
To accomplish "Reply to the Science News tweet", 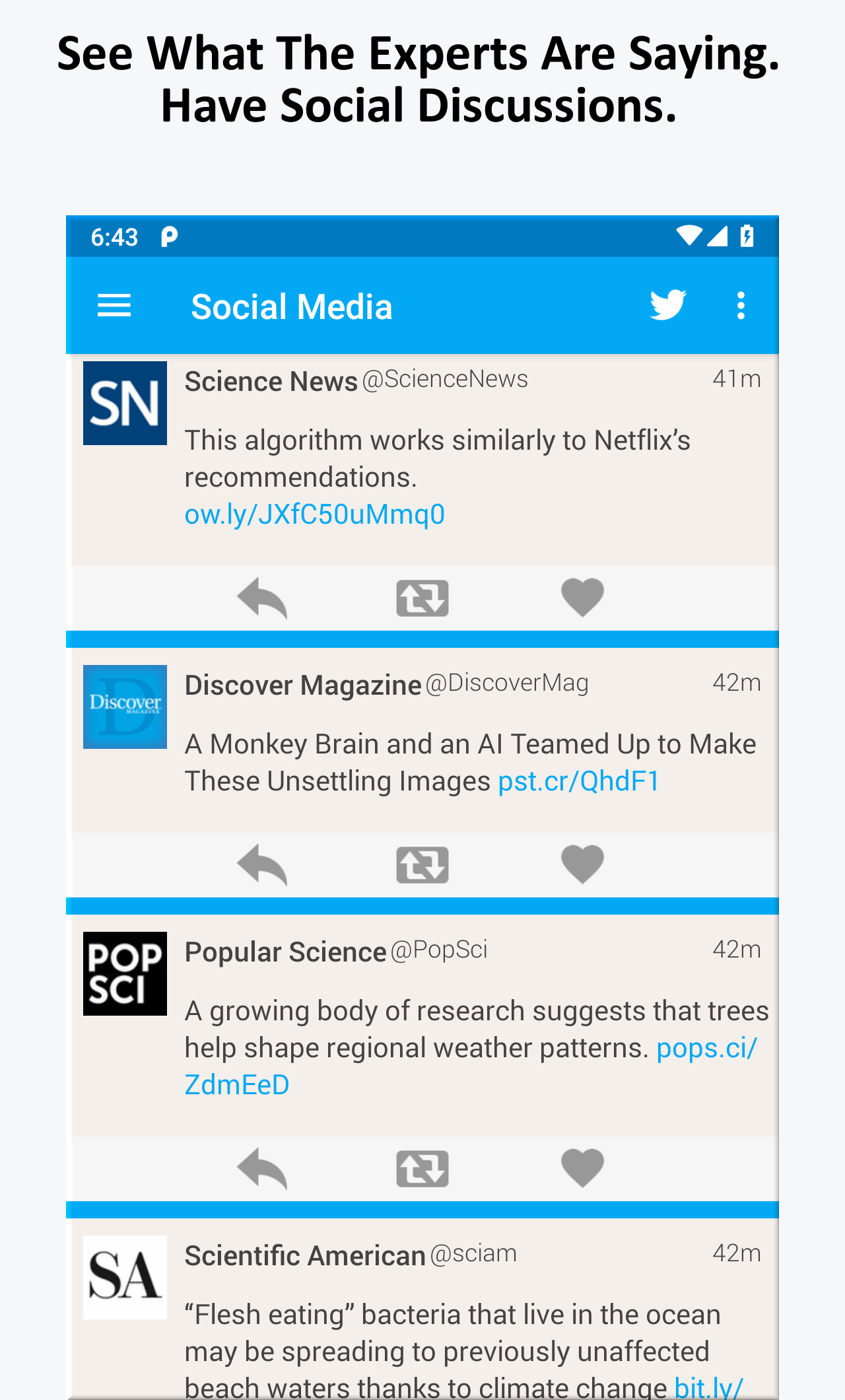I will coord(262,598).
